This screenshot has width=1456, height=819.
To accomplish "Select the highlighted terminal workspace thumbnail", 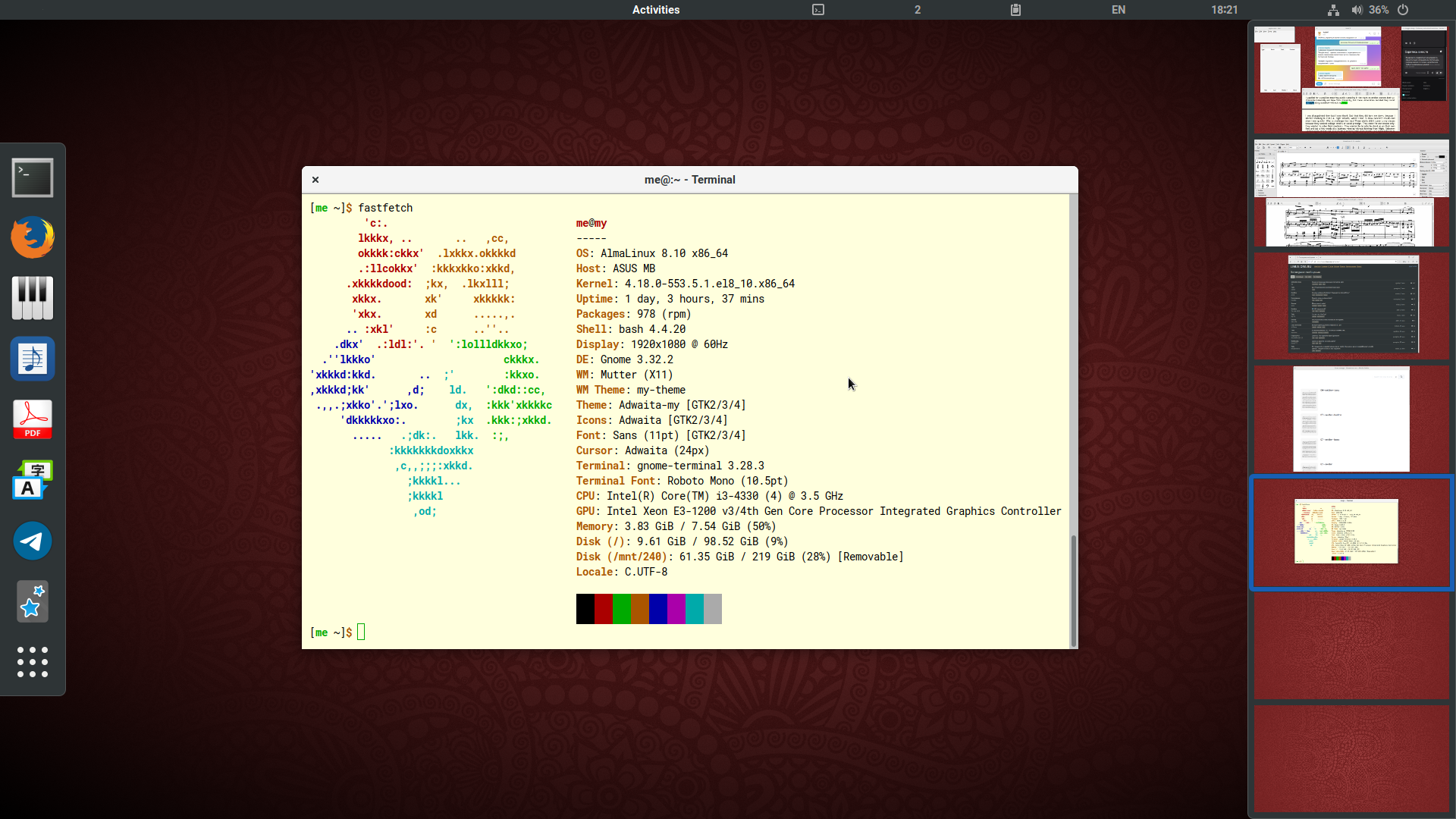I will [1351, 532].
